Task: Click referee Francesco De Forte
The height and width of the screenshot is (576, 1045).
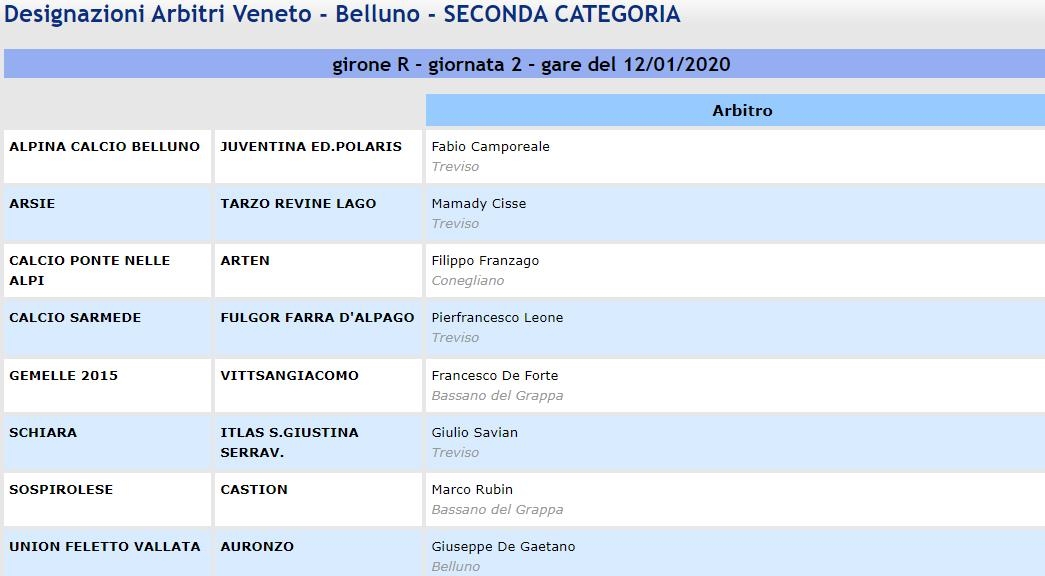Action: click(x=495, y=375)
